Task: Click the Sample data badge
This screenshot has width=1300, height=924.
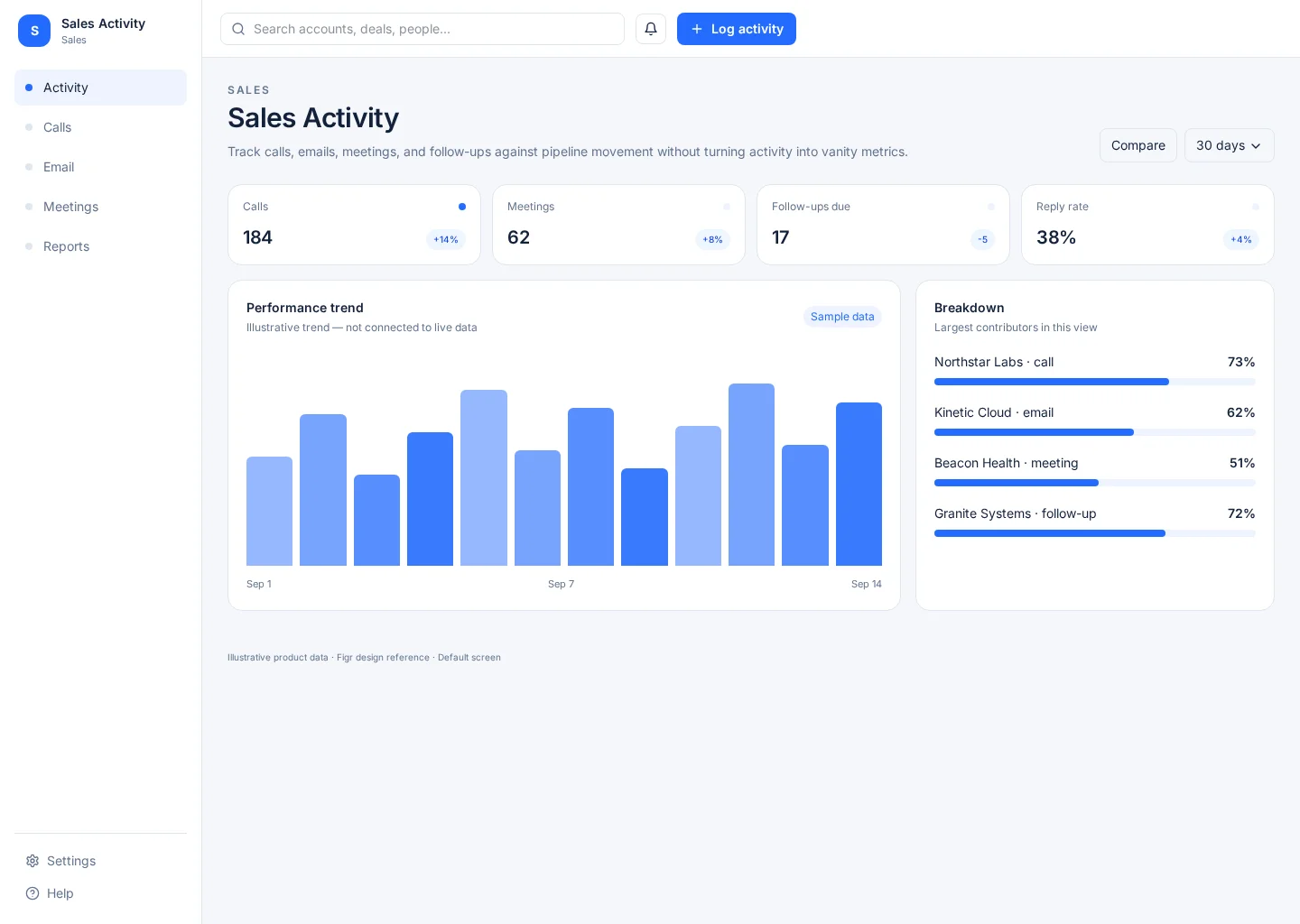Action: [842, 317]
